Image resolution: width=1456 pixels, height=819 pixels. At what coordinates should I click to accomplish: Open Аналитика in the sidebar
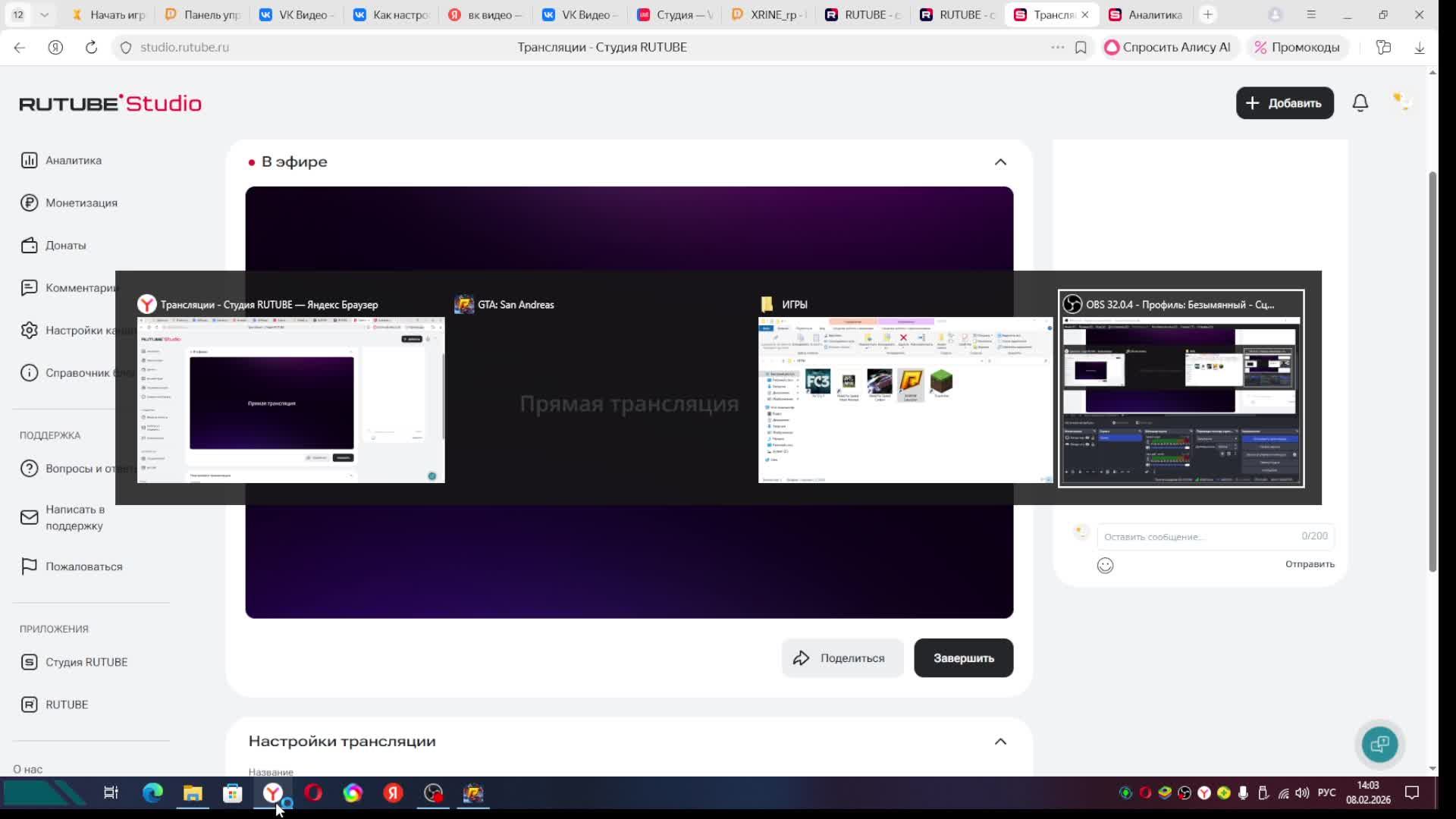(x=73, y=160)
